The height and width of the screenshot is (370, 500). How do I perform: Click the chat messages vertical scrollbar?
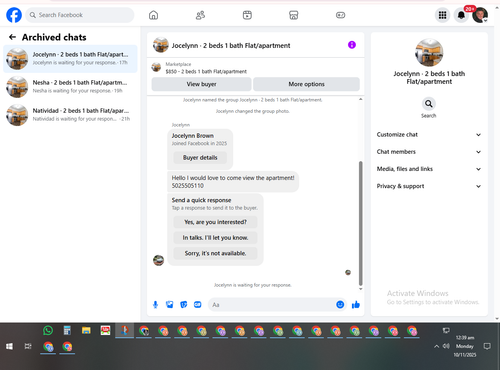click(360, 223)
